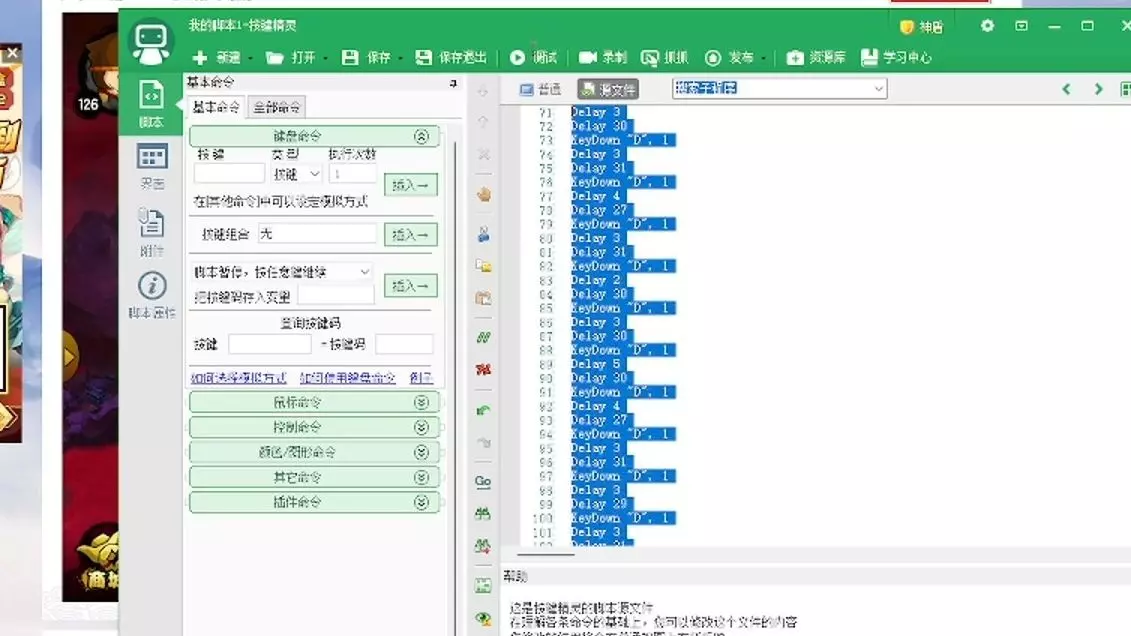Click the delete X icon in vertical toolbar
1131x636 pixels.
pos(483,154)
